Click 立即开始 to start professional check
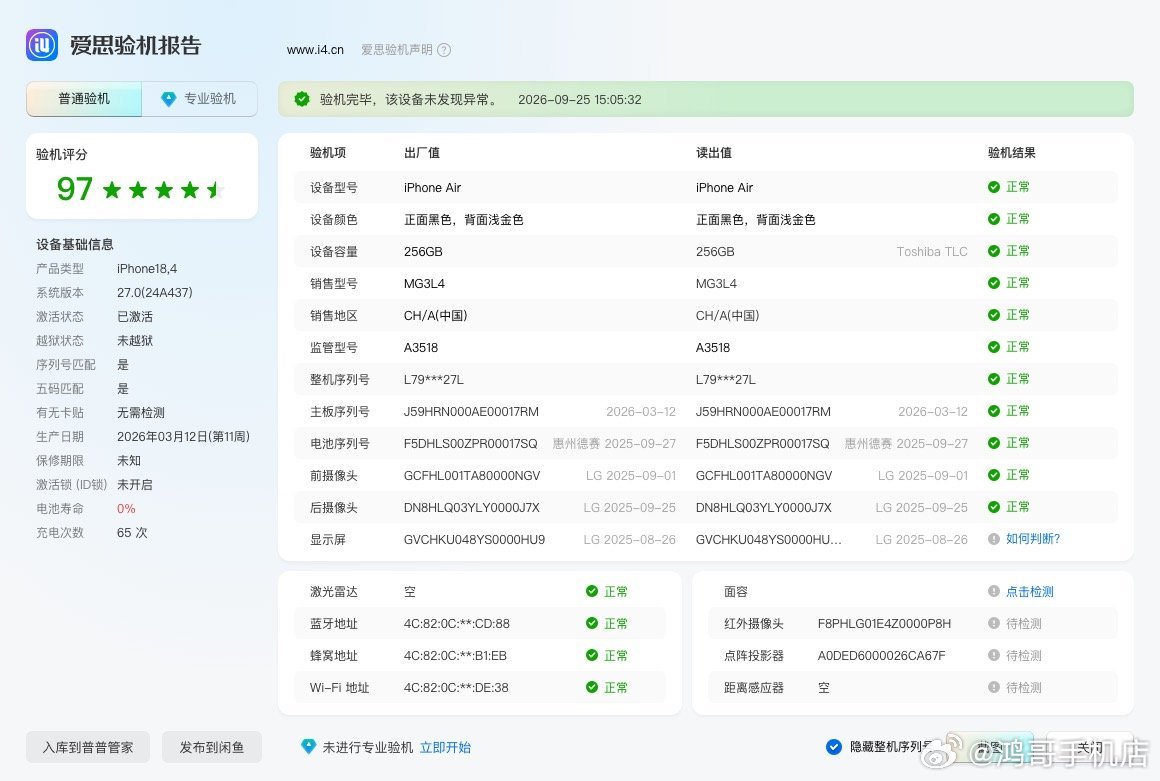 [x=445, y=748]
